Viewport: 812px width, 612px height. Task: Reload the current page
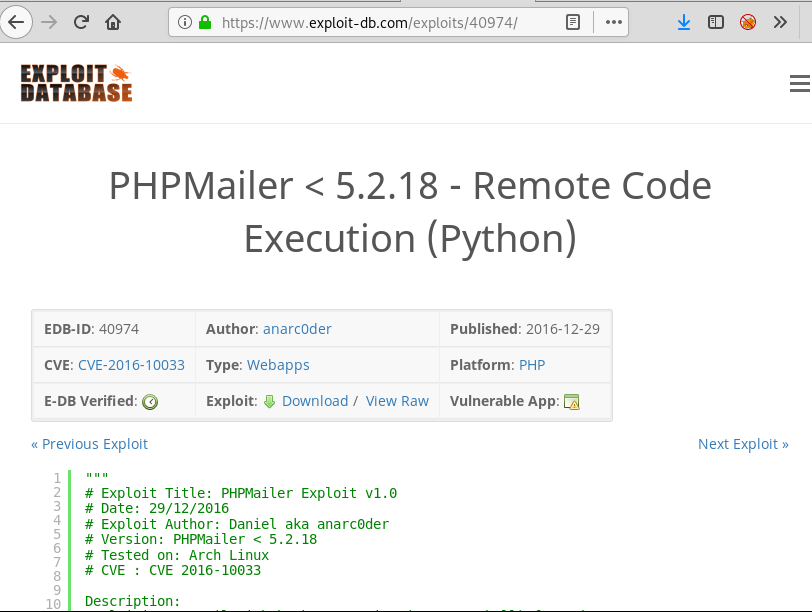point(81,21)
